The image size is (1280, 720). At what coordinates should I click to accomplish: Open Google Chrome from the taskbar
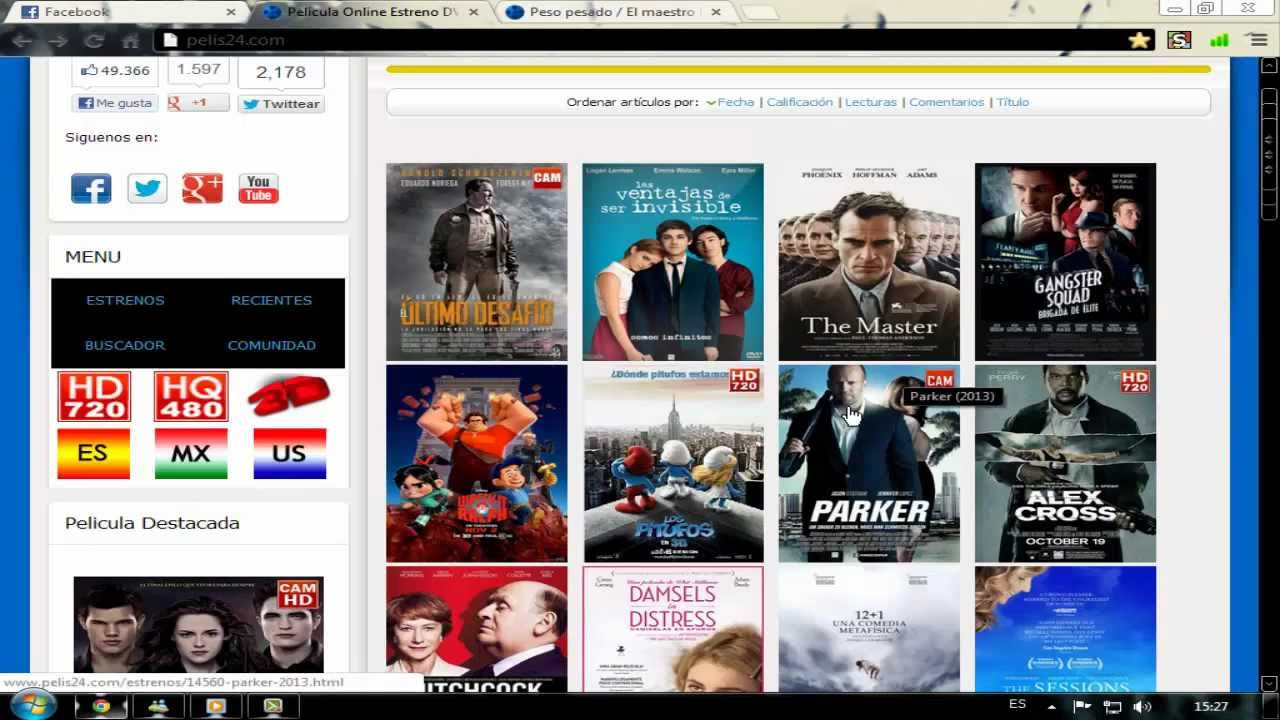(x=101, y=706)
